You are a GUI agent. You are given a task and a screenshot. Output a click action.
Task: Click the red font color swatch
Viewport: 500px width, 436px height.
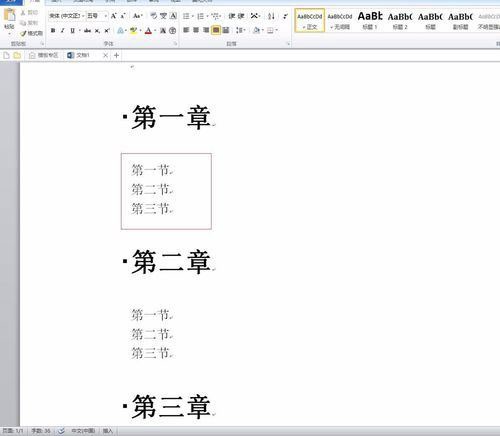(x=148, y=31)
